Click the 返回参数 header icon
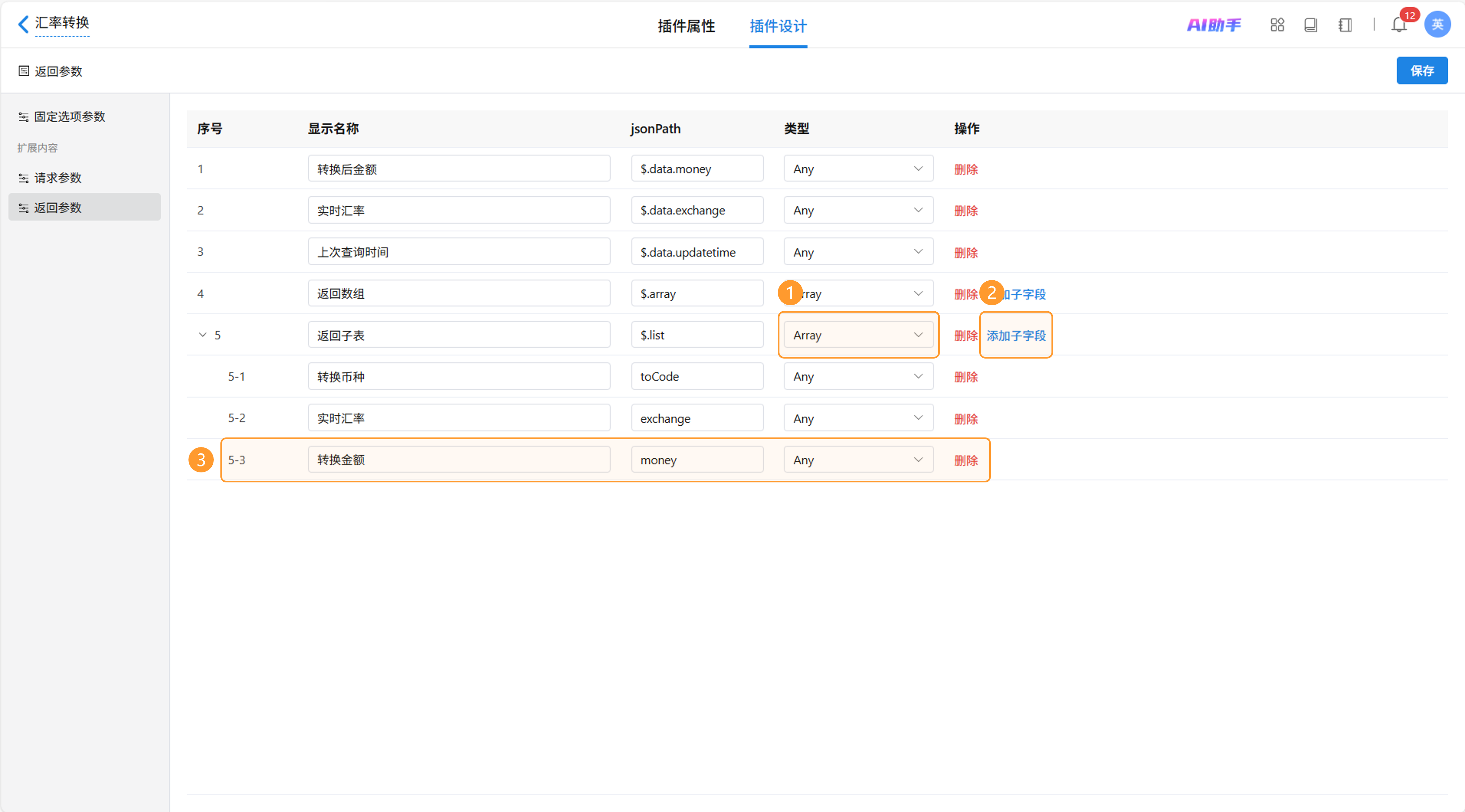 (x=24, y=71)
